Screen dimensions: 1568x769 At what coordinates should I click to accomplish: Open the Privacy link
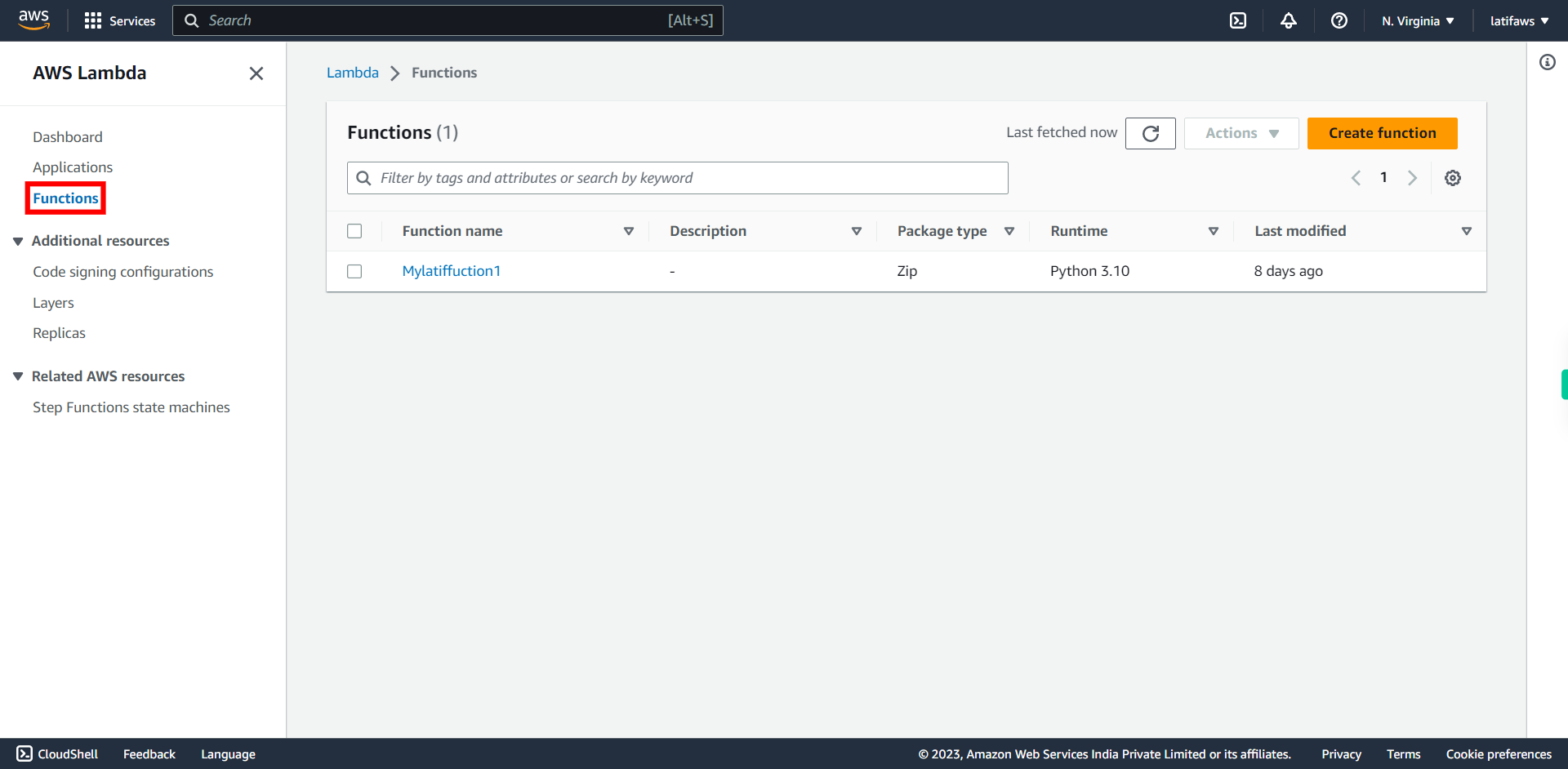pyautogui.click(x=1341, y=754)
